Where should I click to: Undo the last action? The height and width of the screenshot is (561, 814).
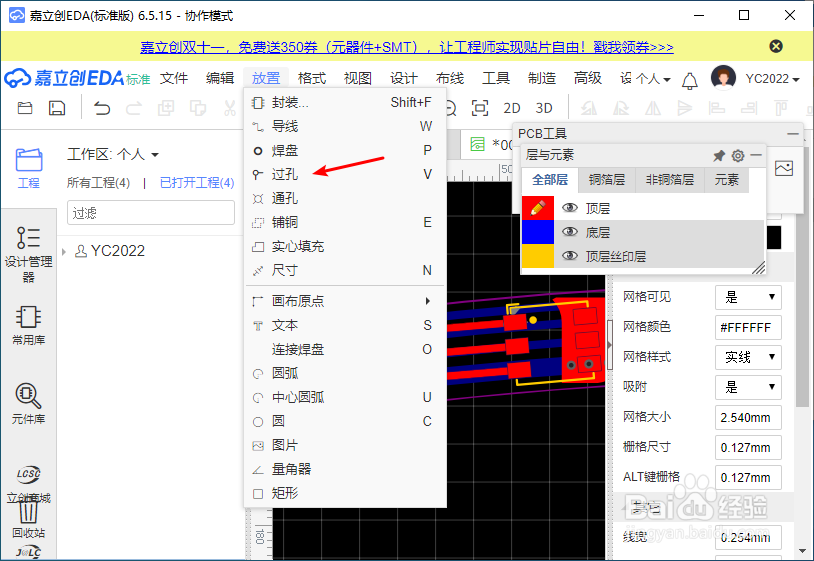click(x=102, y=108)
